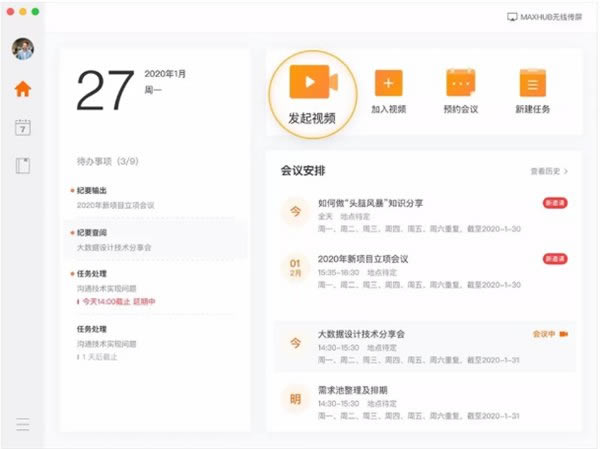Screen dimensions: 600x449
Task: Click the 明 badge beside 需求池整理及排期
Action: click(295, 399)
